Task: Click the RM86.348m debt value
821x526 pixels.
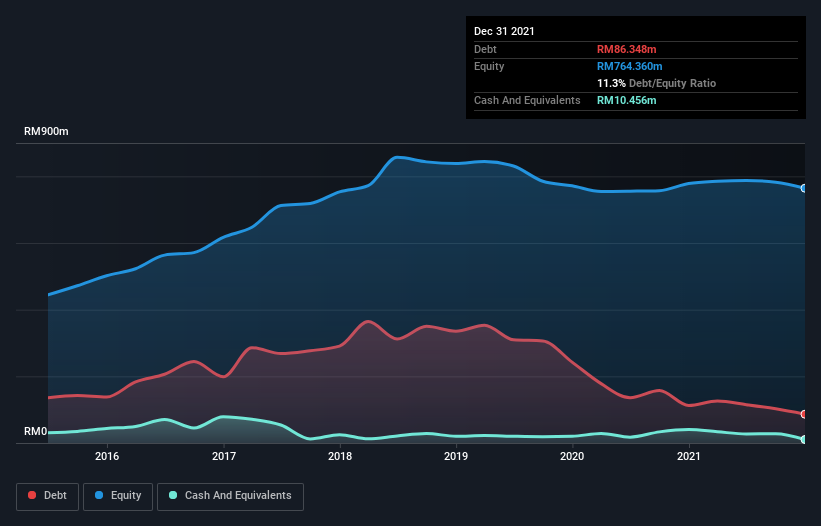Action: coord(626,49)
